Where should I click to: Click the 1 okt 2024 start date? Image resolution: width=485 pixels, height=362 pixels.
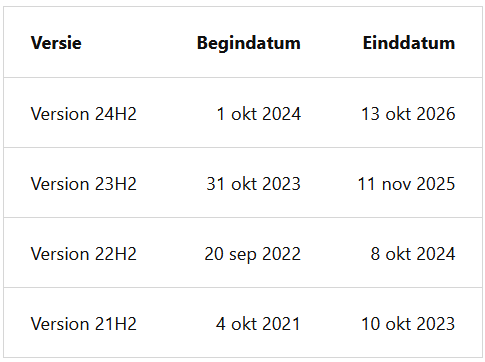coord(259,114)
